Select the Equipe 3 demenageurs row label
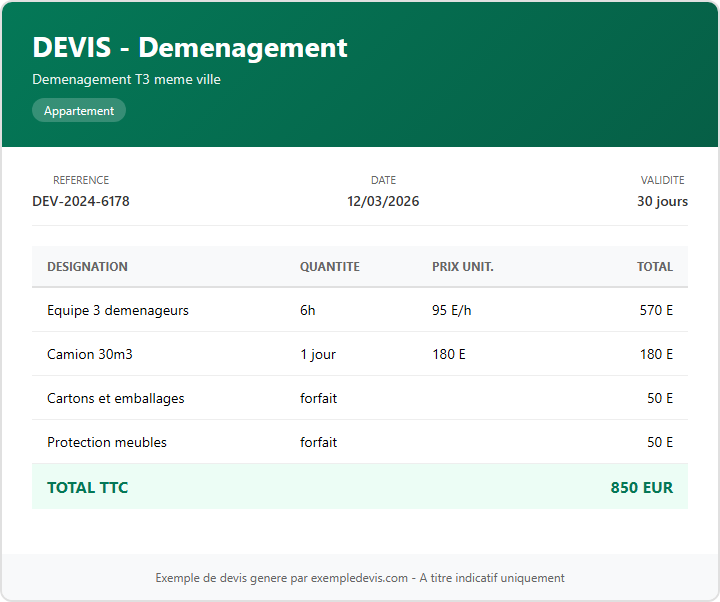This screenshot has width=720, height=602. (118, 310)
